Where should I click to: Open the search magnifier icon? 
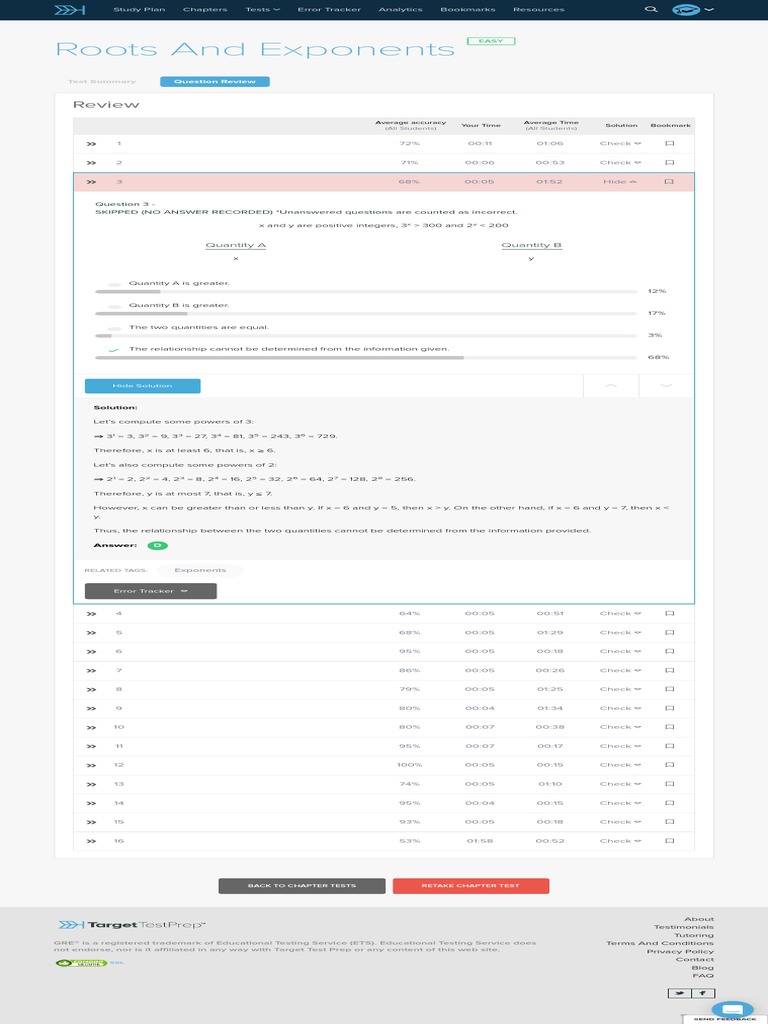[x=651, y=9]
